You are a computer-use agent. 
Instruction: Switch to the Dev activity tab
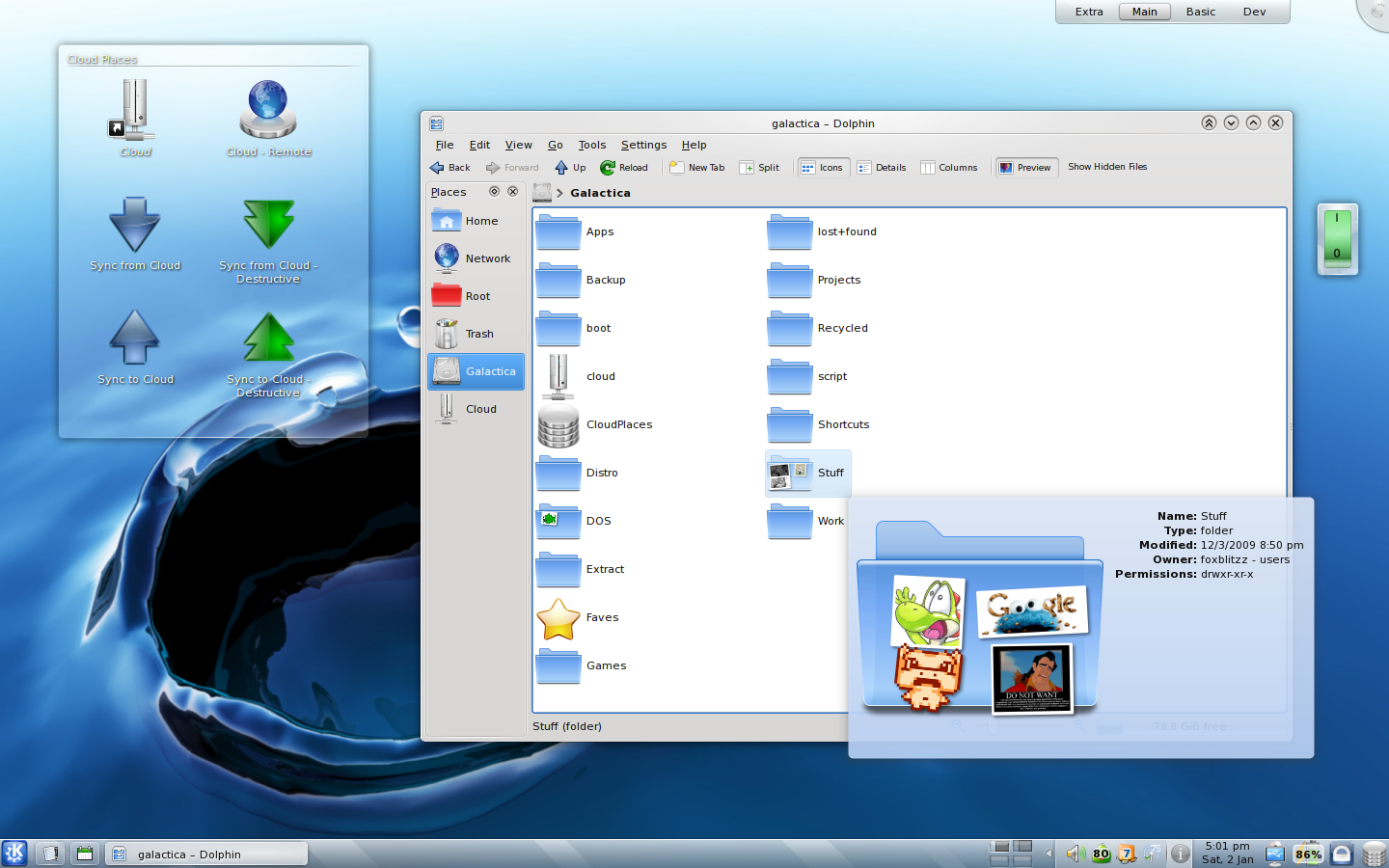coord(1254,12)
